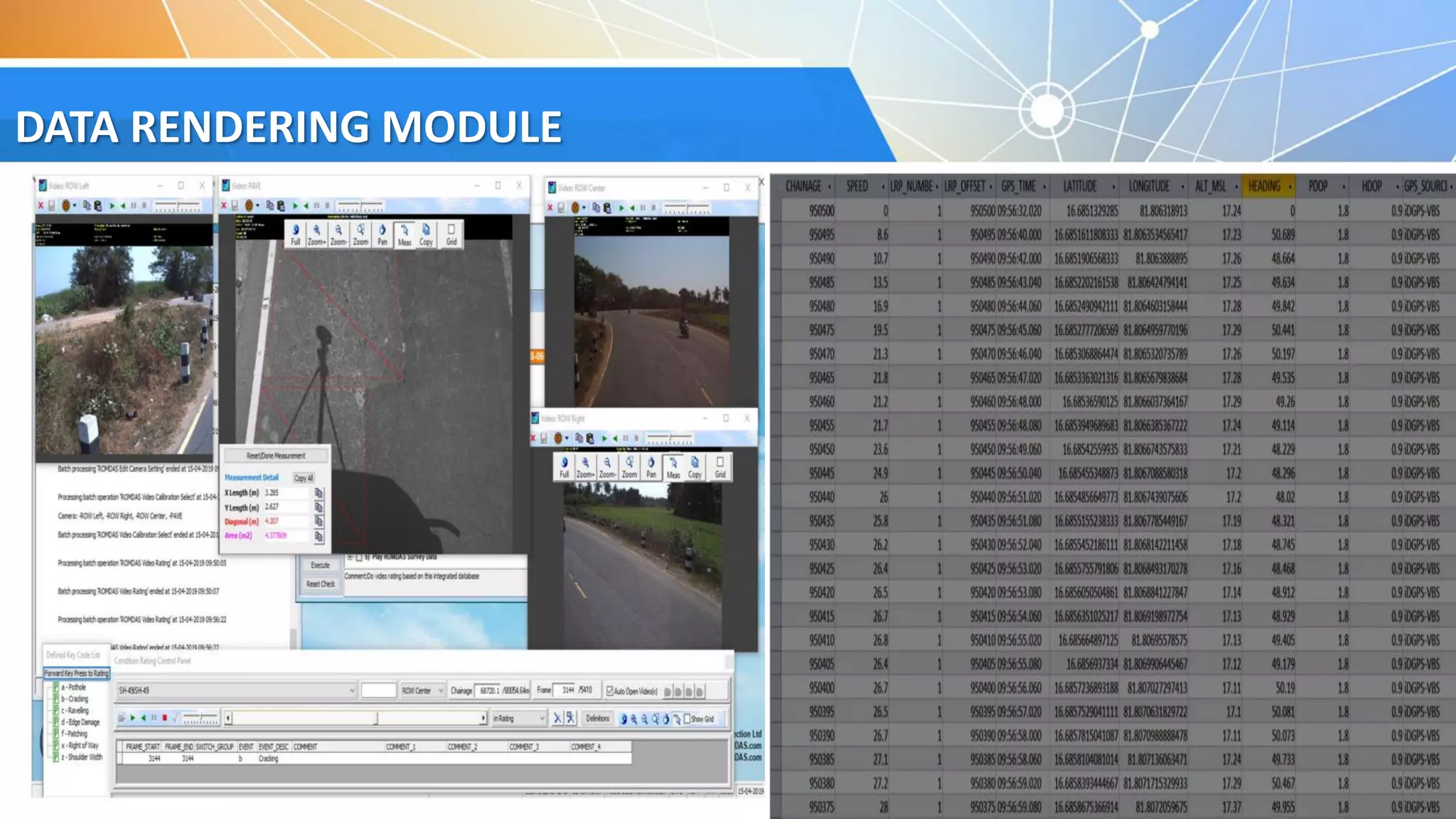Select Meas tool in PAVE video toolbar
Viewport: 1456px width, 819px height.
[405, 233]
